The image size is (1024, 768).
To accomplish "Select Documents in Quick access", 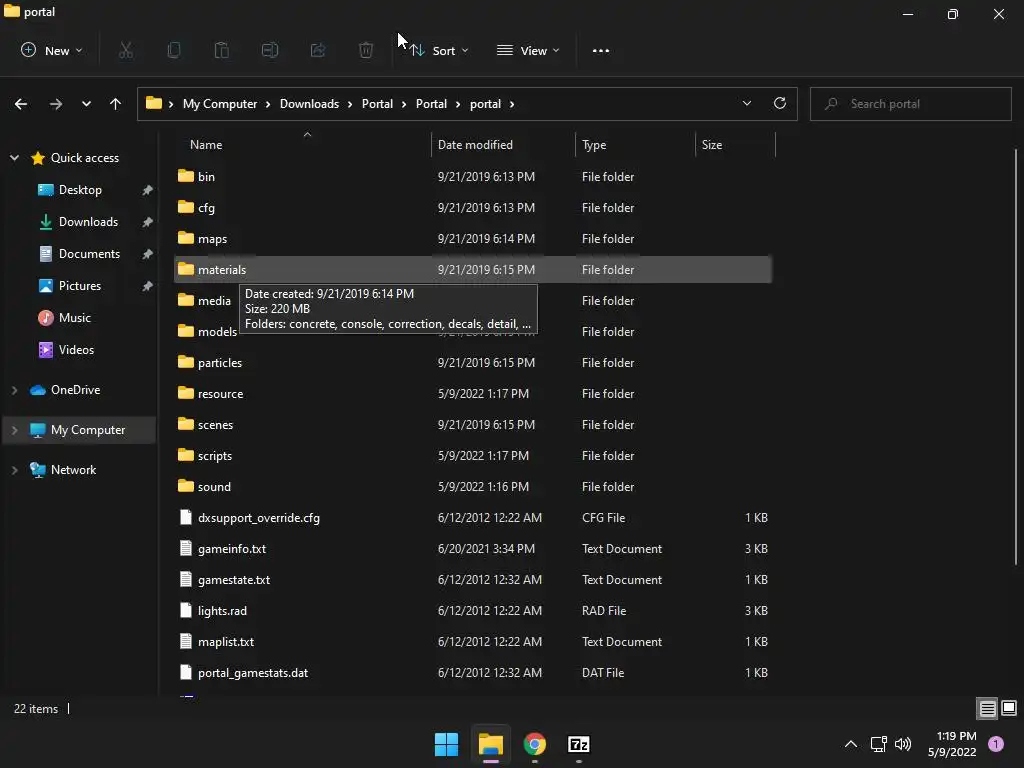I will point(89,254).
